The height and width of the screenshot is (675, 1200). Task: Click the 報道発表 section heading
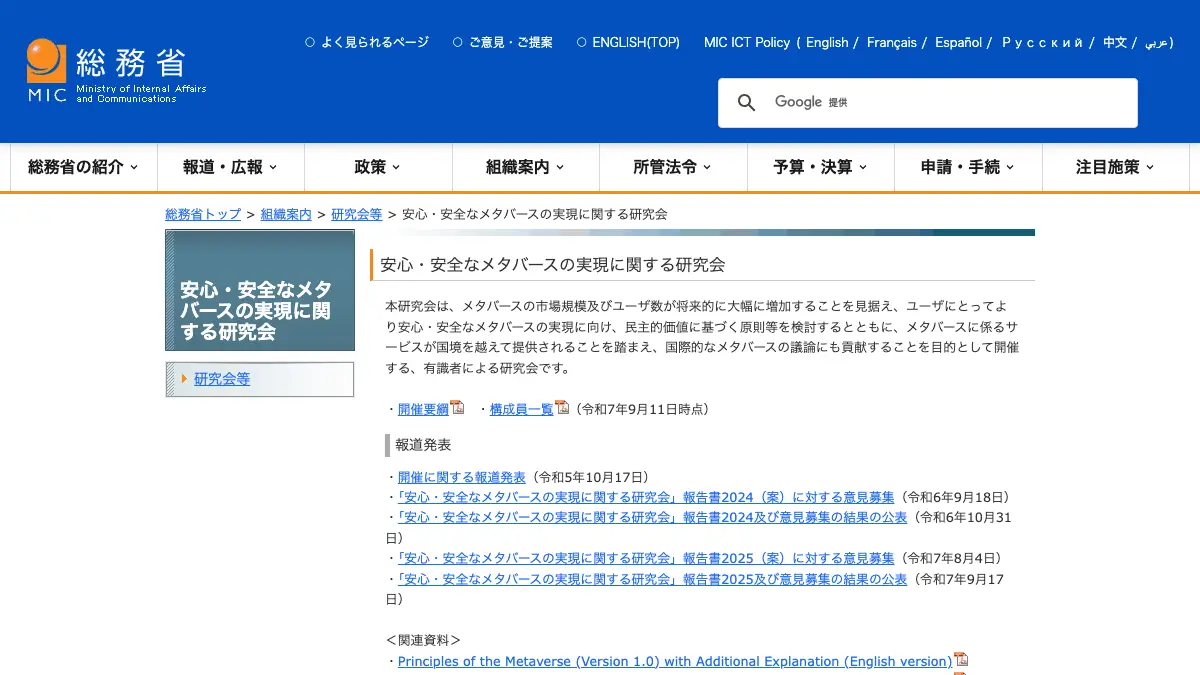(423, 445)
